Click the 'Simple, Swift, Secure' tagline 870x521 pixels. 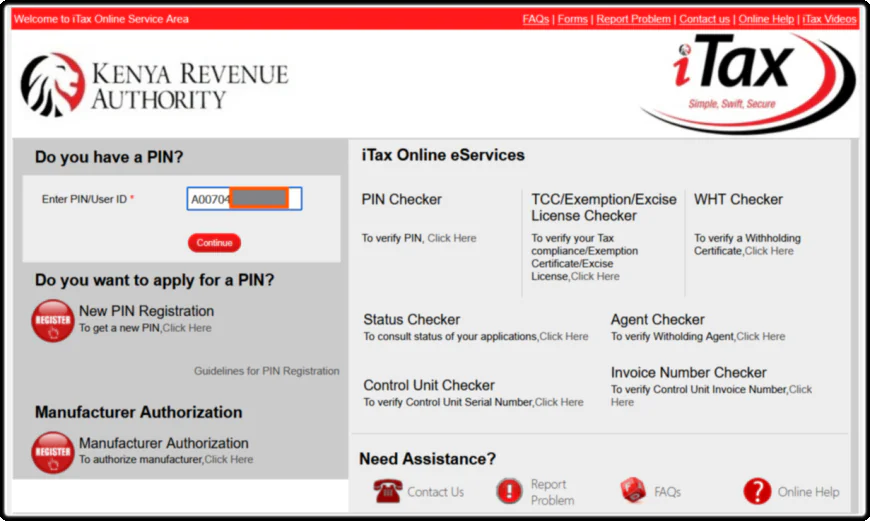732,104
